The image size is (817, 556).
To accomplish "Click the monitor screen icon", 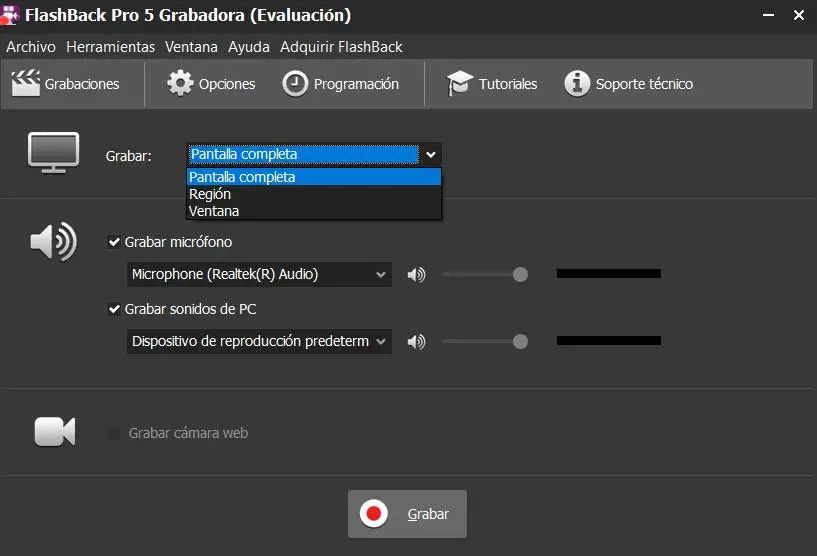I will 53,153.
